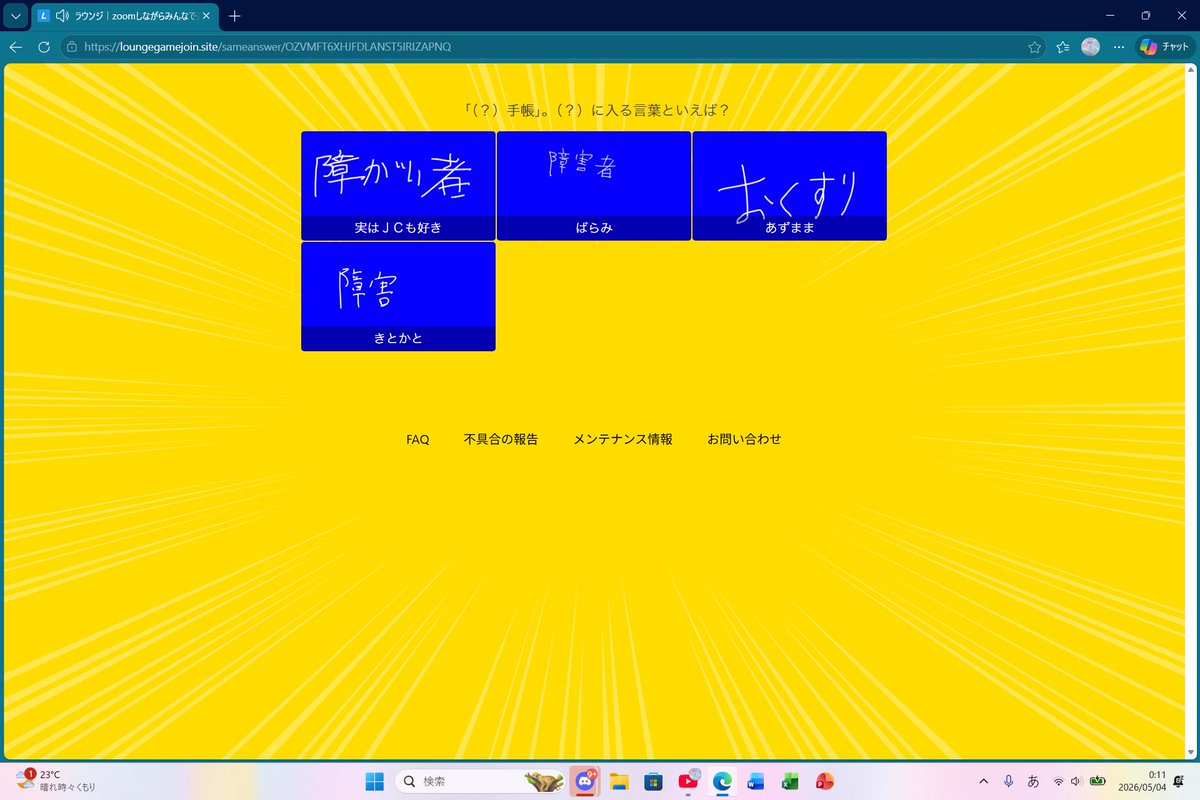Click the player name ばらみ

(x=594, y=228)
